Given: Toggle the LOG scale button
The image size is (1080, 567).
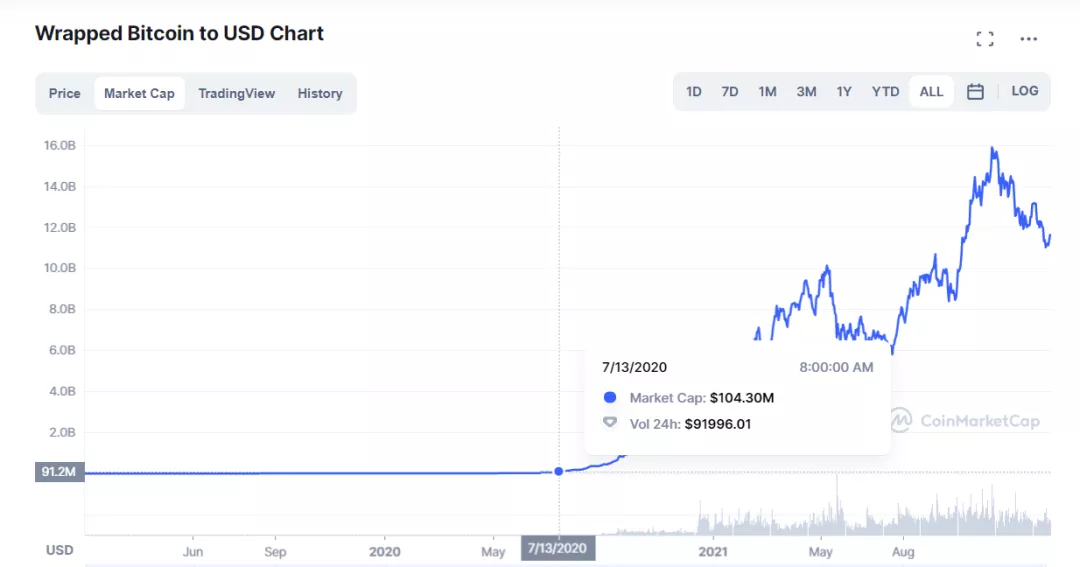Looking at the screenshot, I should coord(1025,91).
